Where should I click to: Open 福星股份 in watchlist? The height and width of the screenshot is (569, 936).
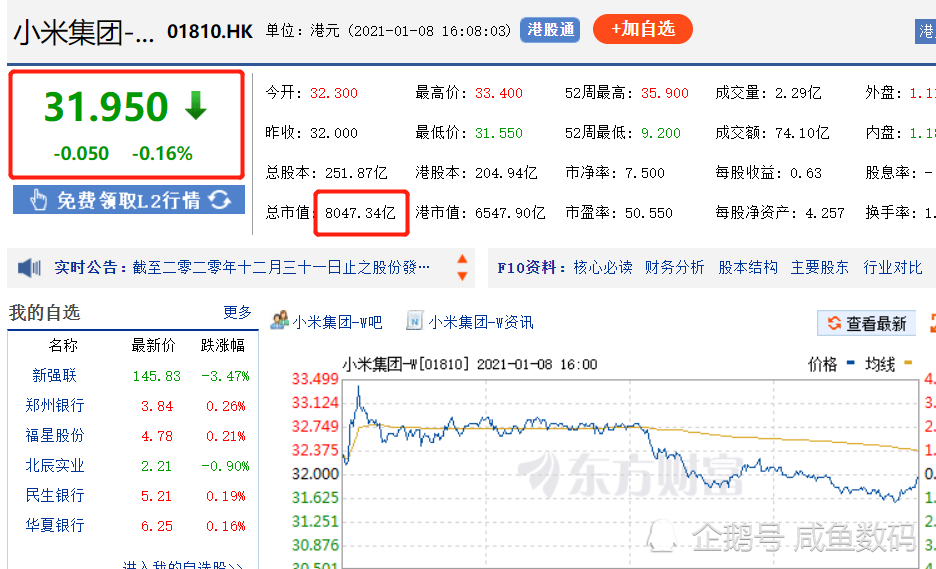coord(54,435)
